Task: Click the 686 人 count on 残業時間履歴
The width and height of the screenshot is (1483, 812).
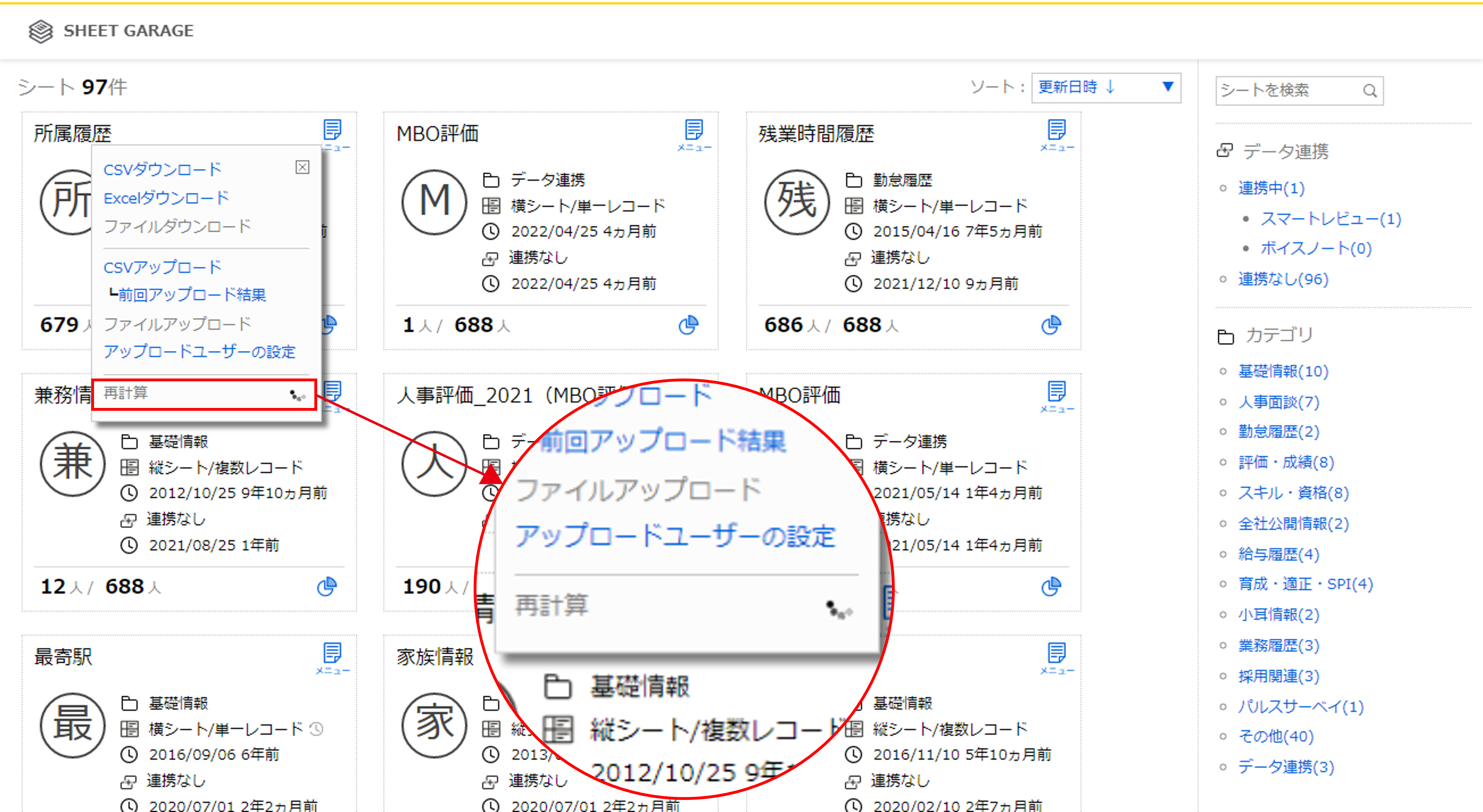Action: tap(793, 325)
